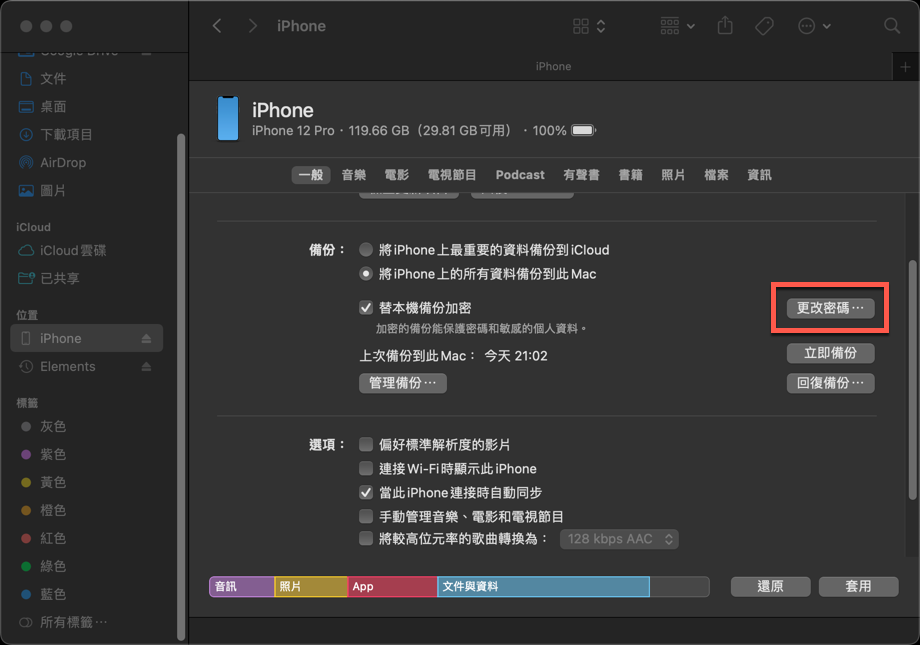This screenshot has height=645, width=920.
Task: Click the blue iPhone device icon
Action: click(228, 119)
